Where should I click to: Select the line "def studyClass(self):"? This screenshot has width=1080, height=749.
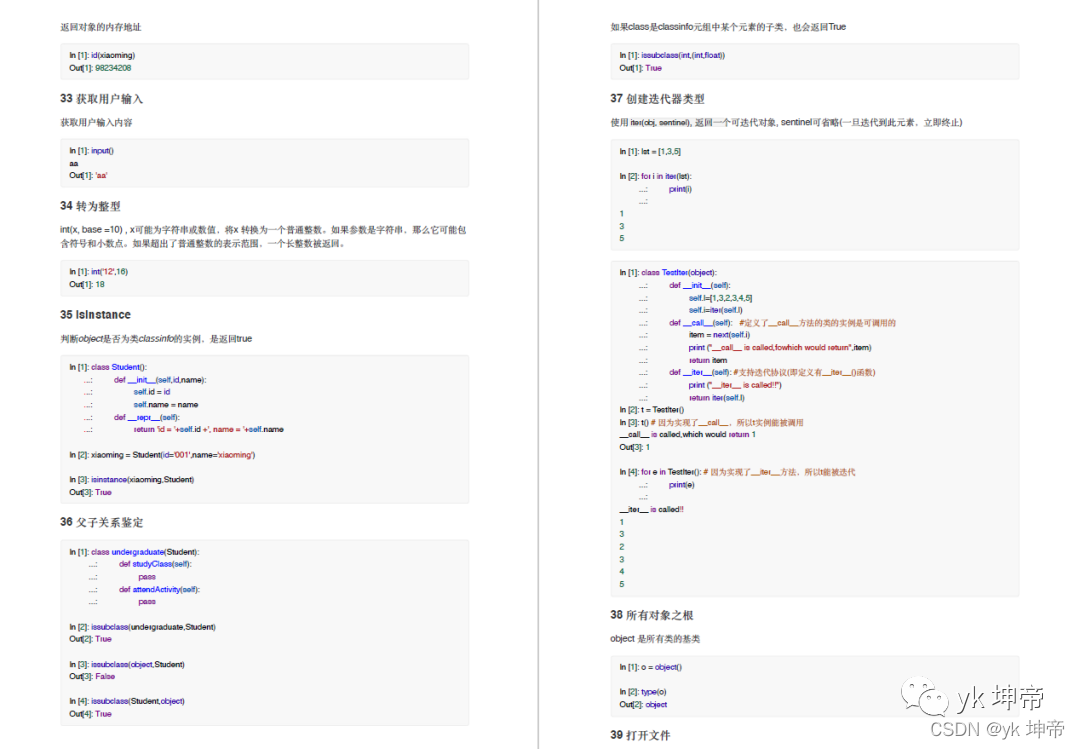(x=155, y=564)
